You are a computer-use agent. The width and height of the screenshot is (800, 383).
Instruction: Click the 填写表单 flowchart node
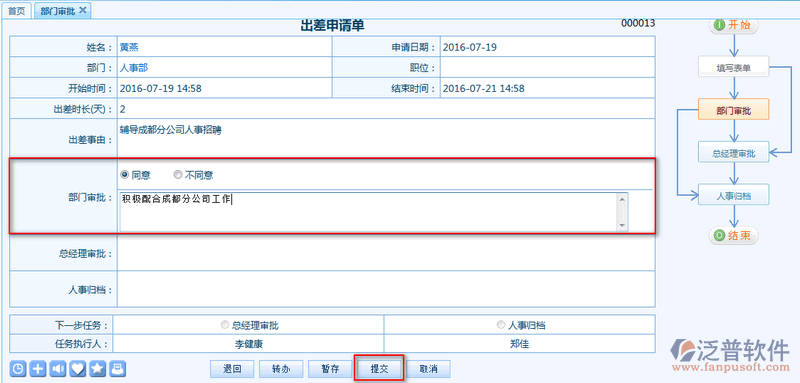point(734,67)
